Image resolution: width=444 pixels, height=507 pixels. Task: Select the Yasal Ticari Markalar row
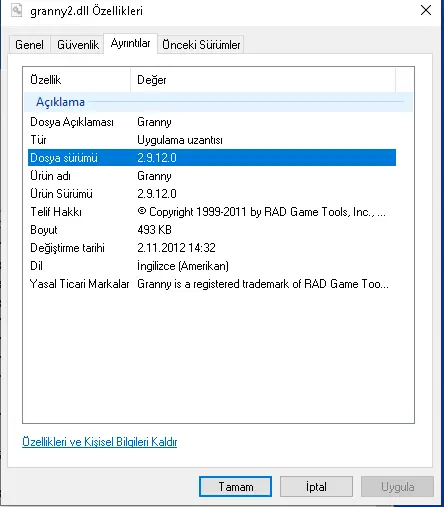(212, 284)
